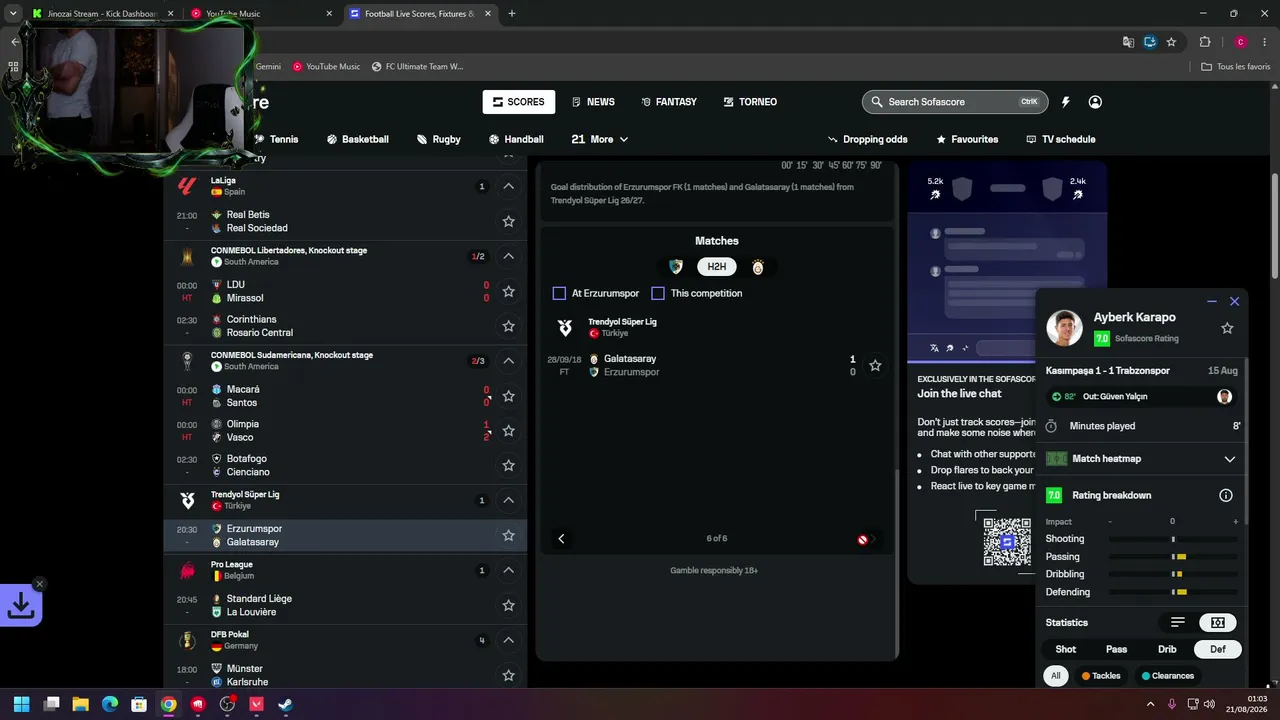The width and height of the screenshot is (1280, 720).
Task: Switch statistics to list view
Action: click(1178, 622)
